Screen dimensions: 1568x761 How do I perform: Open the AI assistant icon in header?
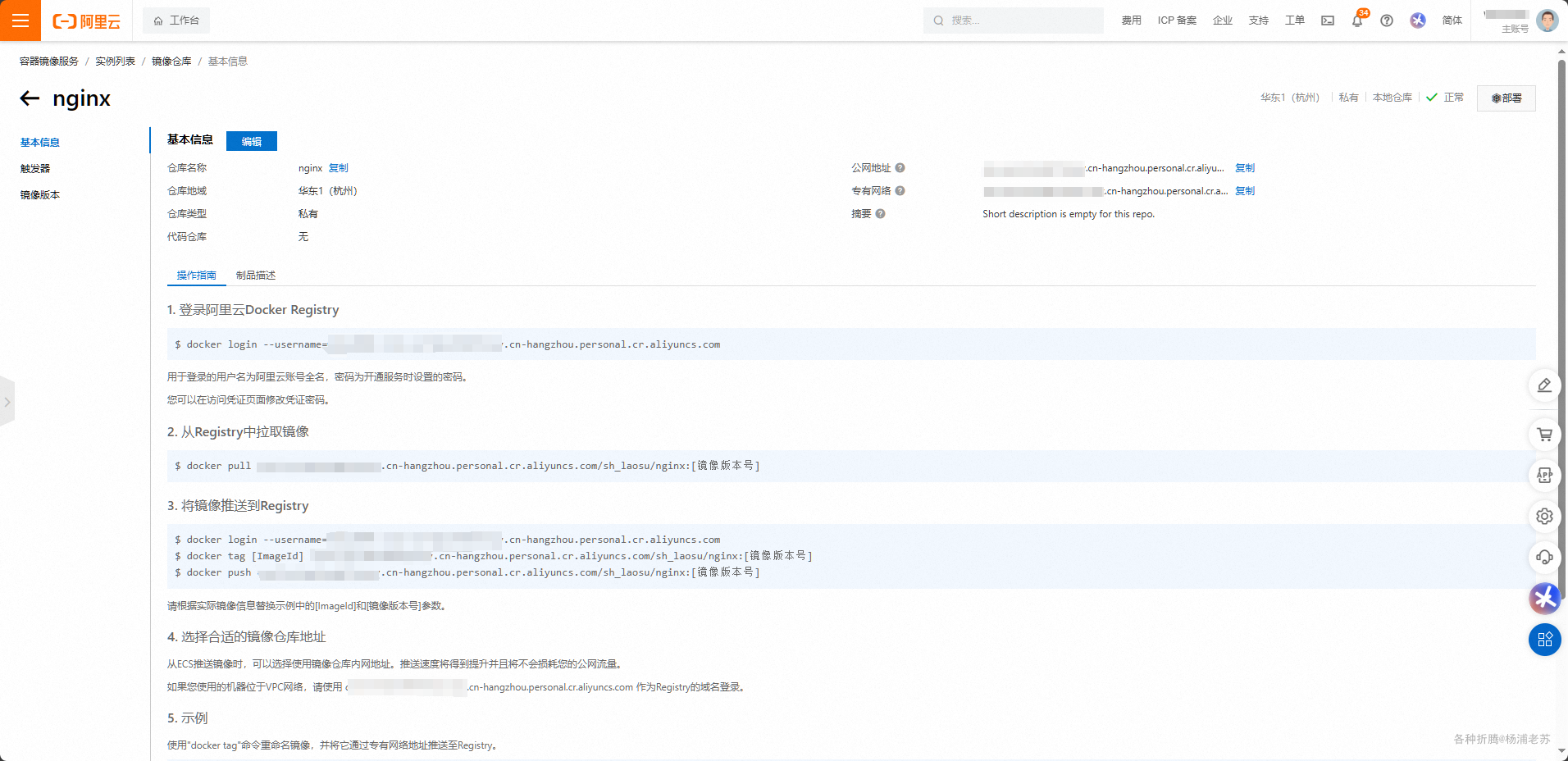1418,21
